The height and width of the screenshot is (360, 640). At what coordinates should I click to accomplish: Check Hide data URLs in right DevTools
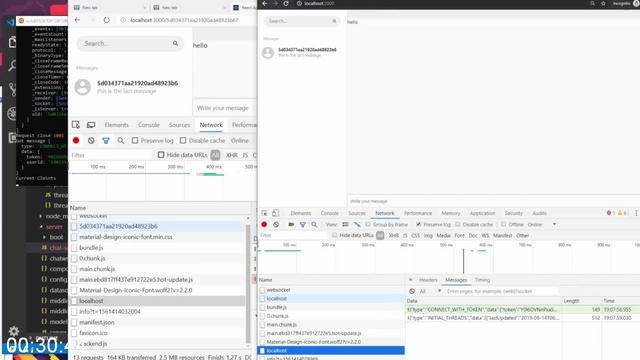click(x=334, y=236)
